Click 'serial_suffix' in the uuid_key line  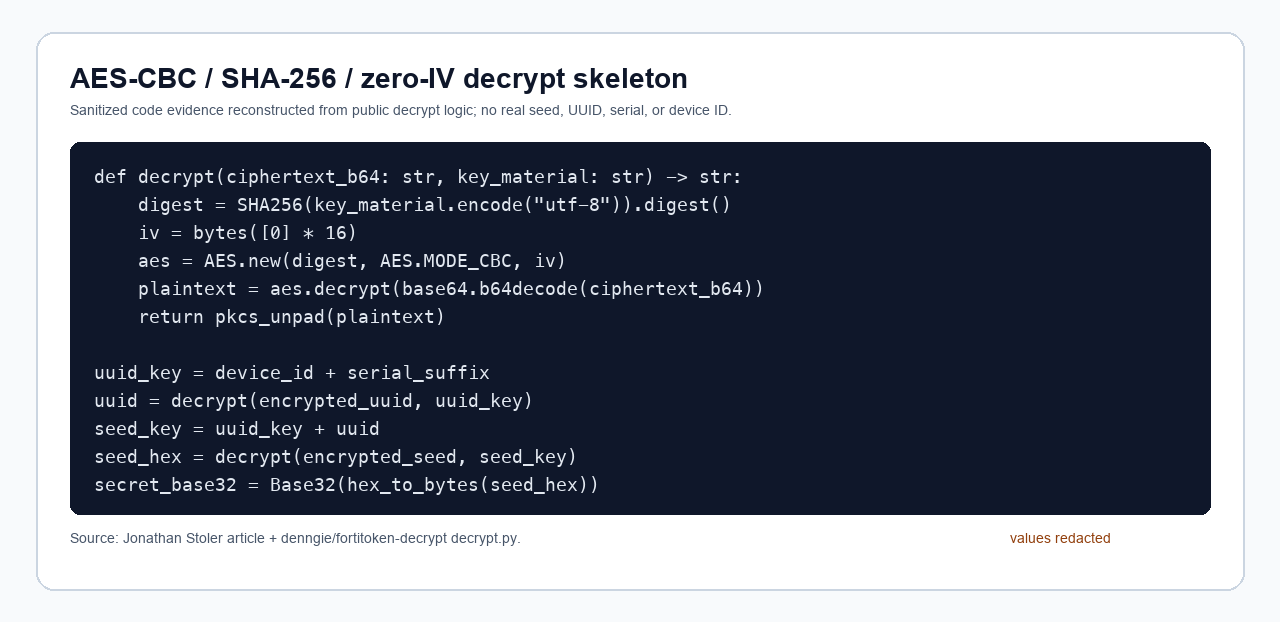pos(418,373)
